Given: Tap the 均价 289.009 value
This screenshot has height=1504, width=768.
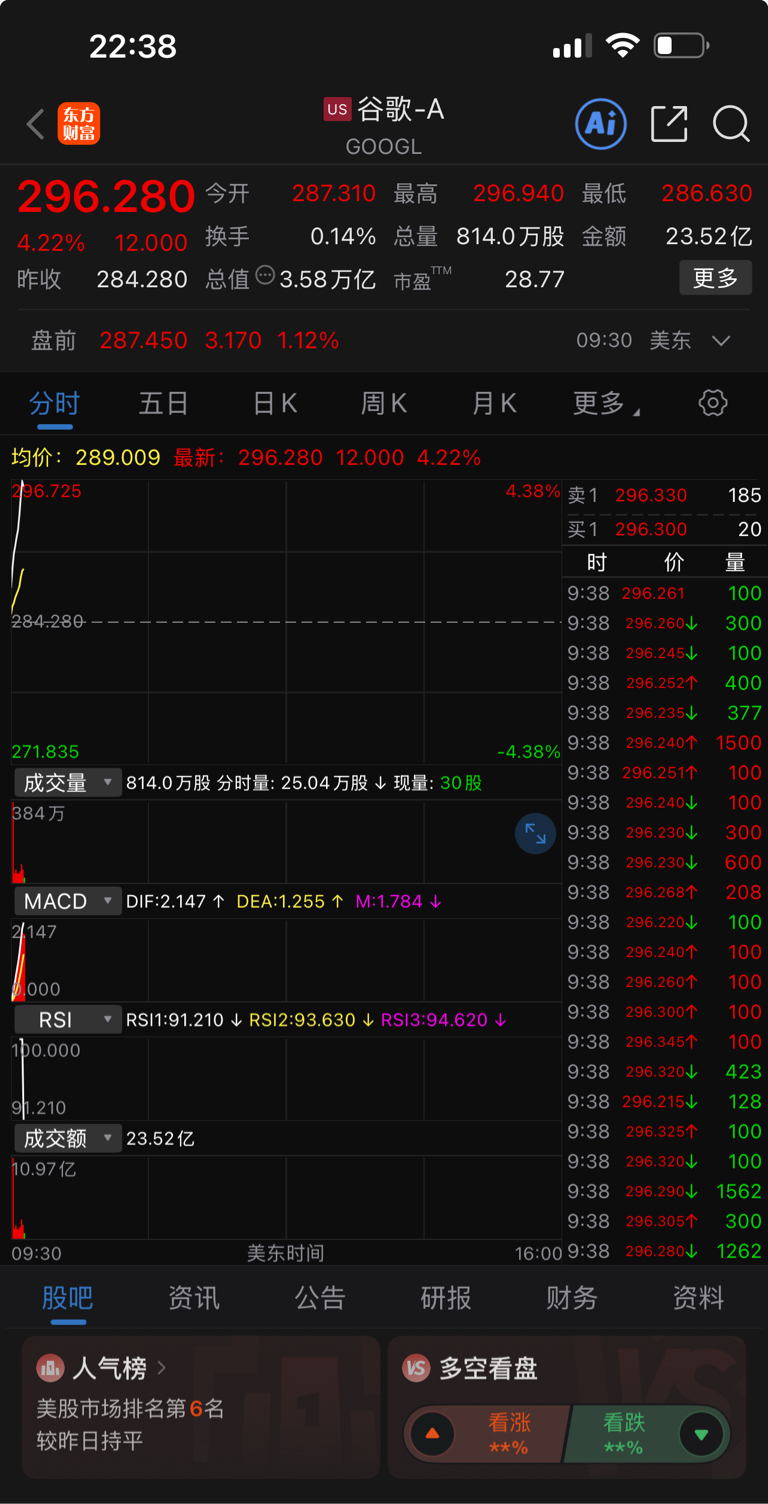Looking at the screenshot, I should coord(118,458).
